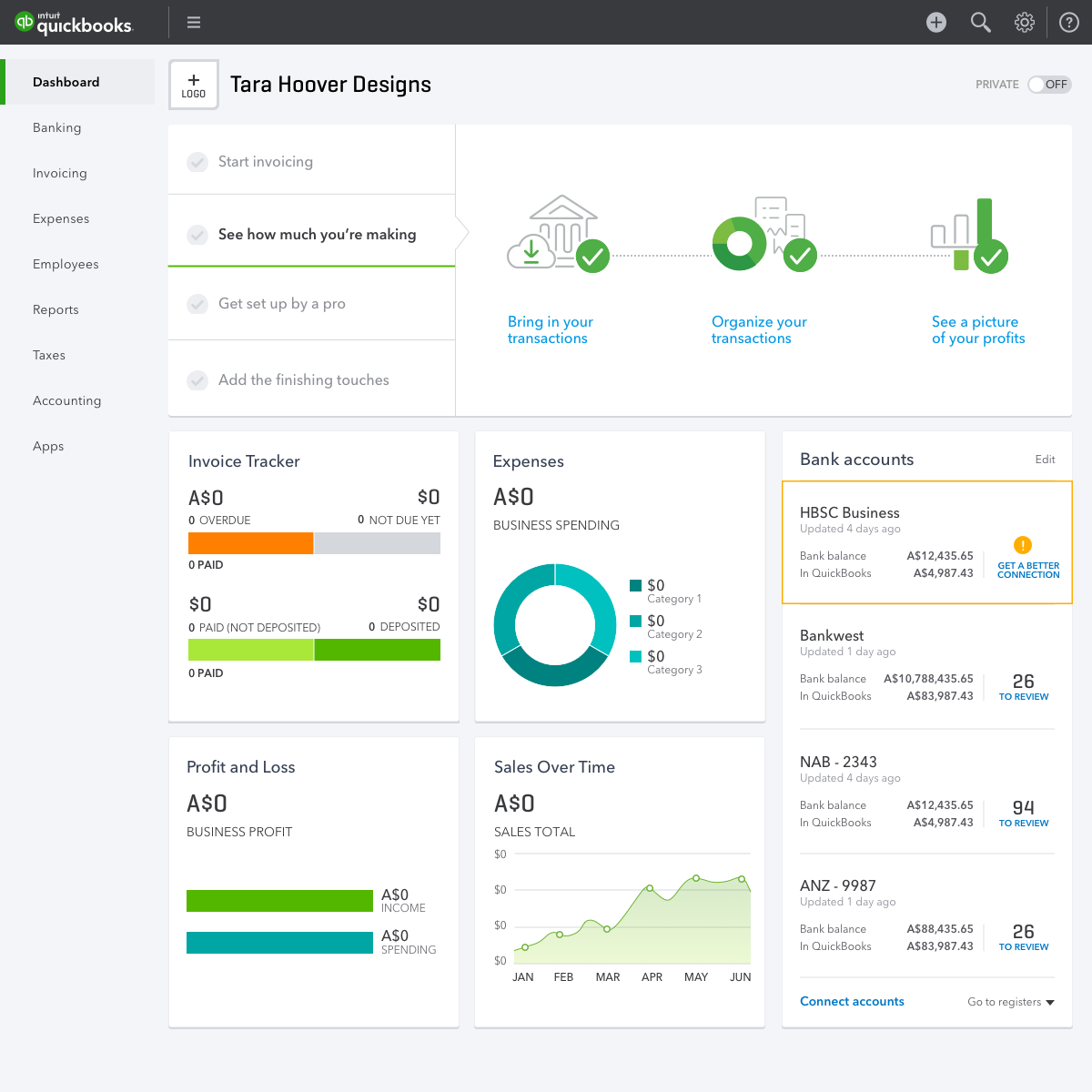Check Get set up by a pro
This screenshot has width=1092, height=1092.
pyautogui.click(x=197, y=304)
